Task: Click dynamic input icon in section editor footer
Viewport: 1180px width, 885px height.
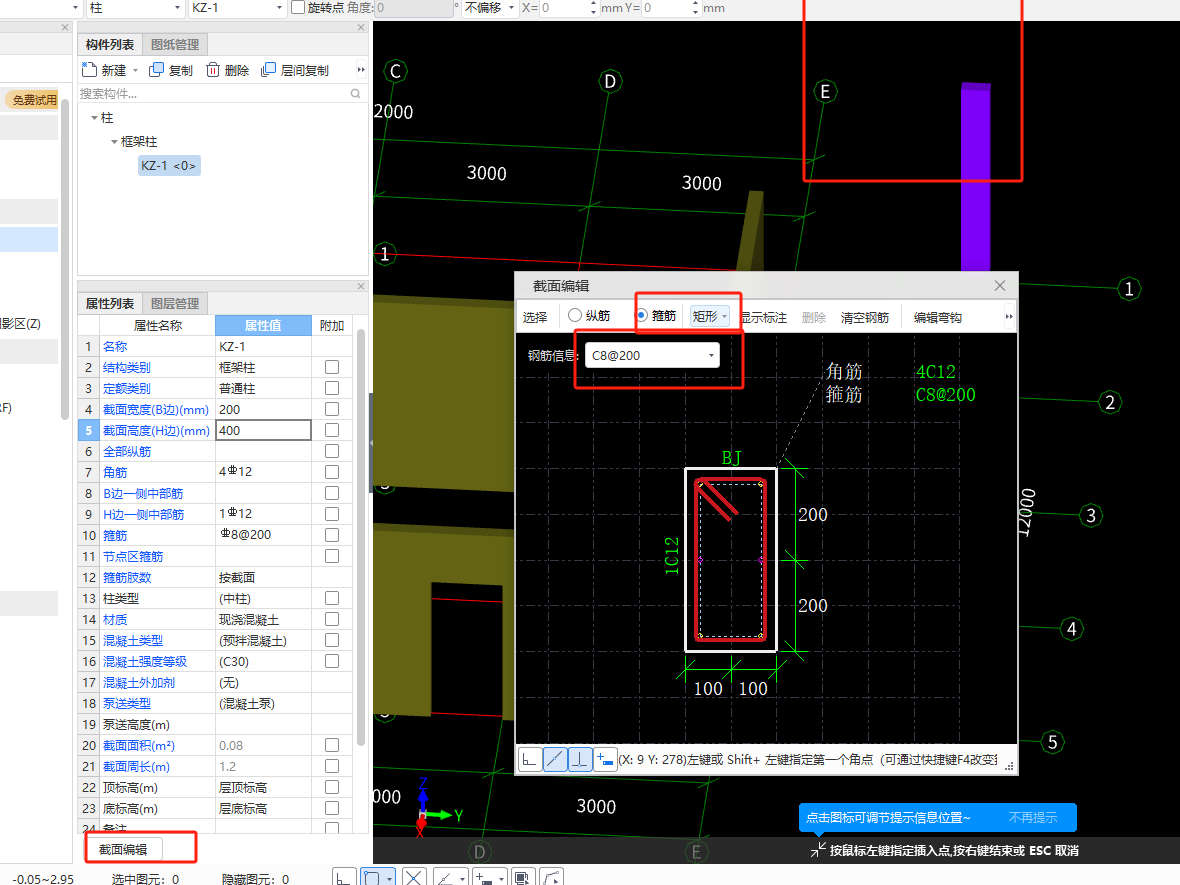Action: coord(604,759)
